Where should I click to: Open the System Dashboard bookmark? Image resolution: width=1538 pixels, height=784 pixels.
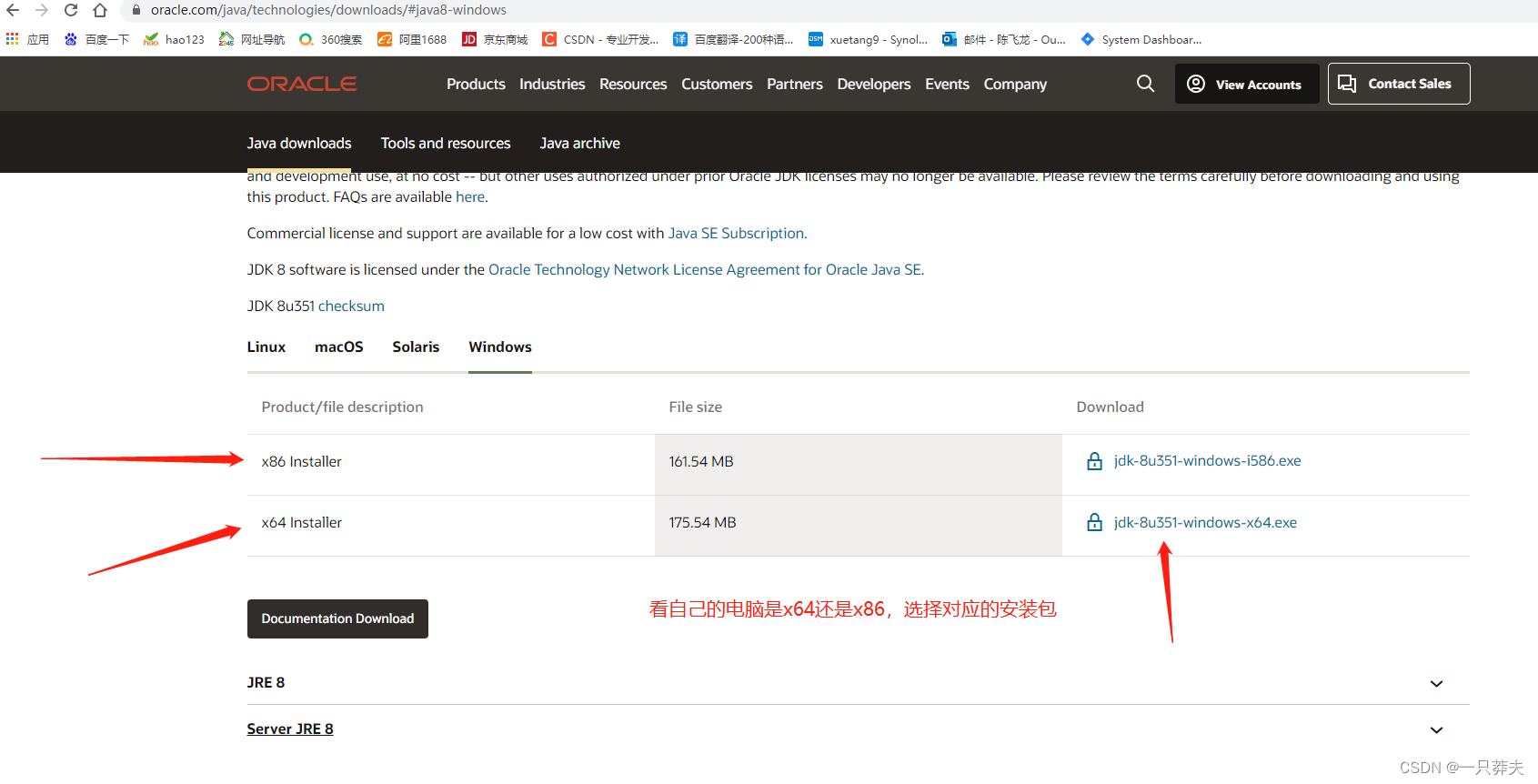point(1141,39)
